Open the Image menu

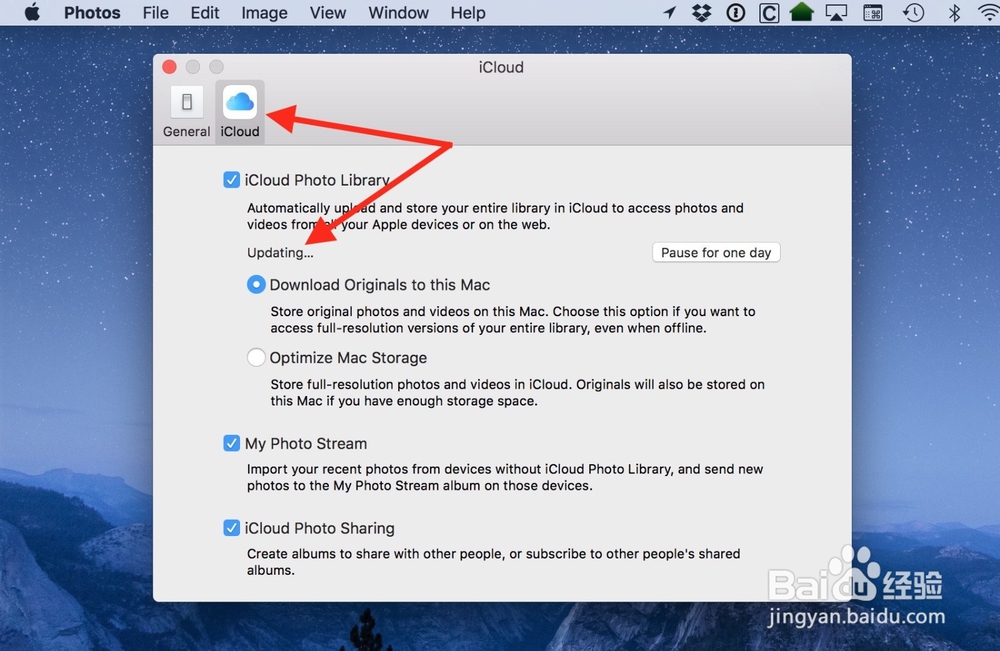pyautogui.click(x=264, y=13)
